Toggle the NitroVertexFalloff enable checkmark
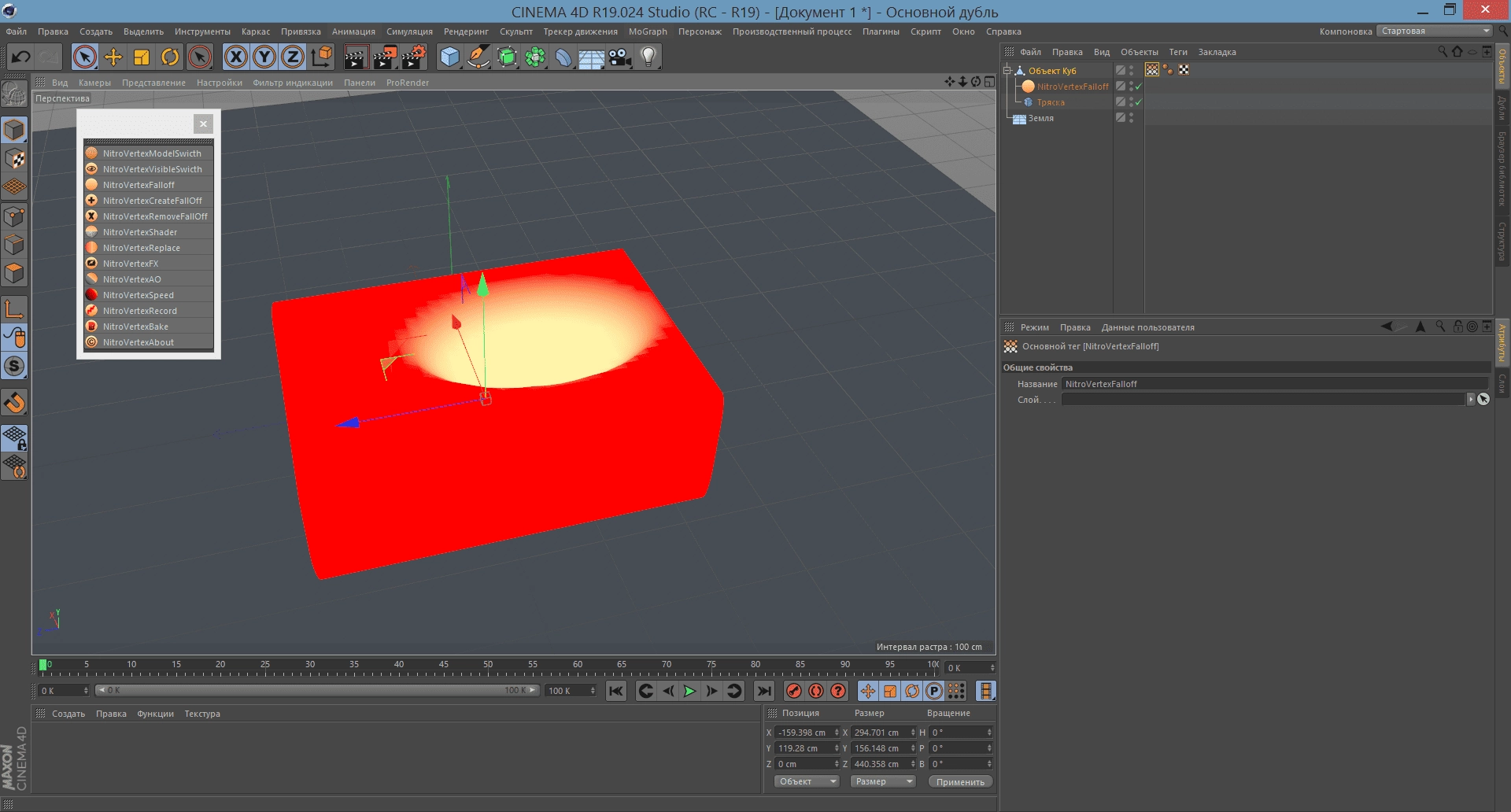Screen dimensions: 1511x812 pos(1138,87)
